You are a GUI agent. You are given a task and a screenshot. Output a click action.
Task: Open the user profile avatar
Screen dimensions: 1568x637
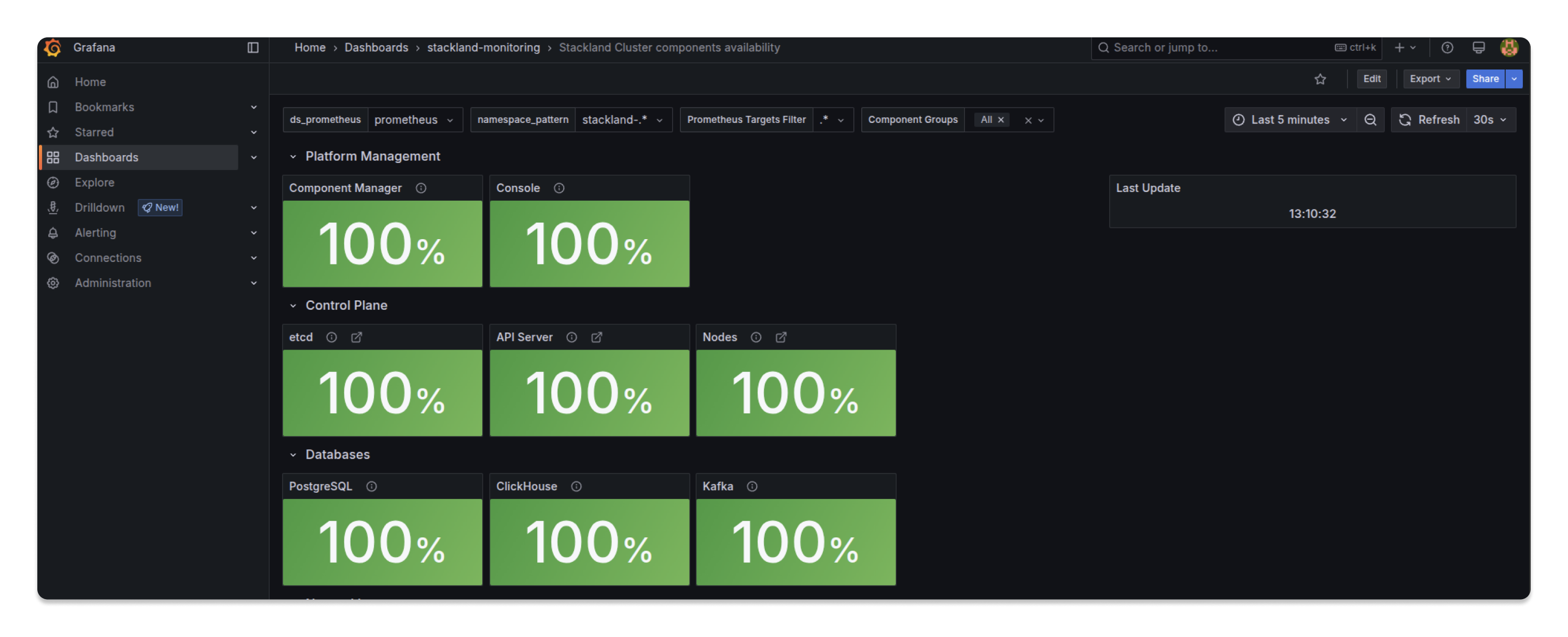tap(1509, 48)
